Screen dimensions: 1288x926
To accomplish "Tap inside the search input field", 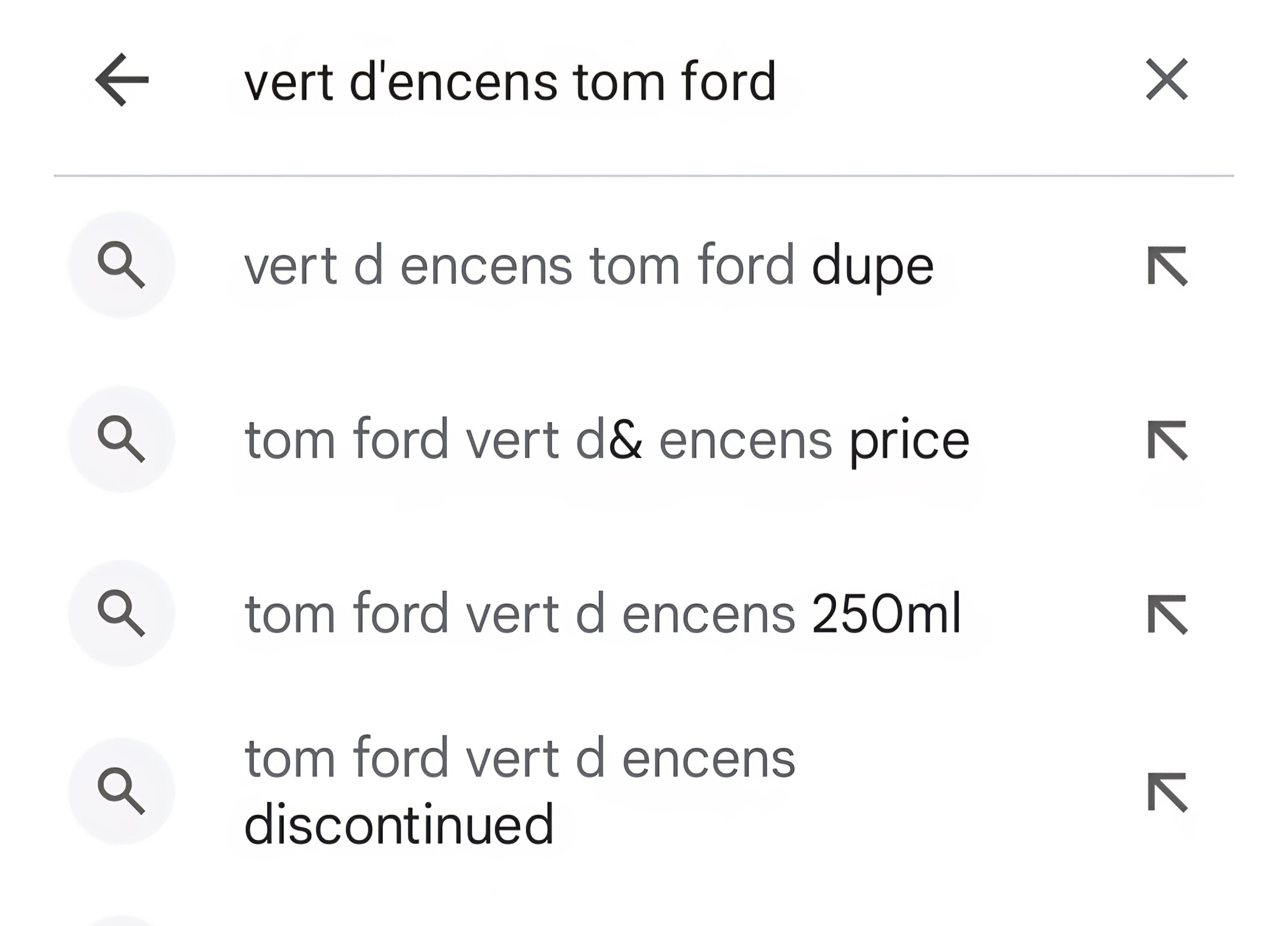I will pyautogui.click(x=568, y=81).
